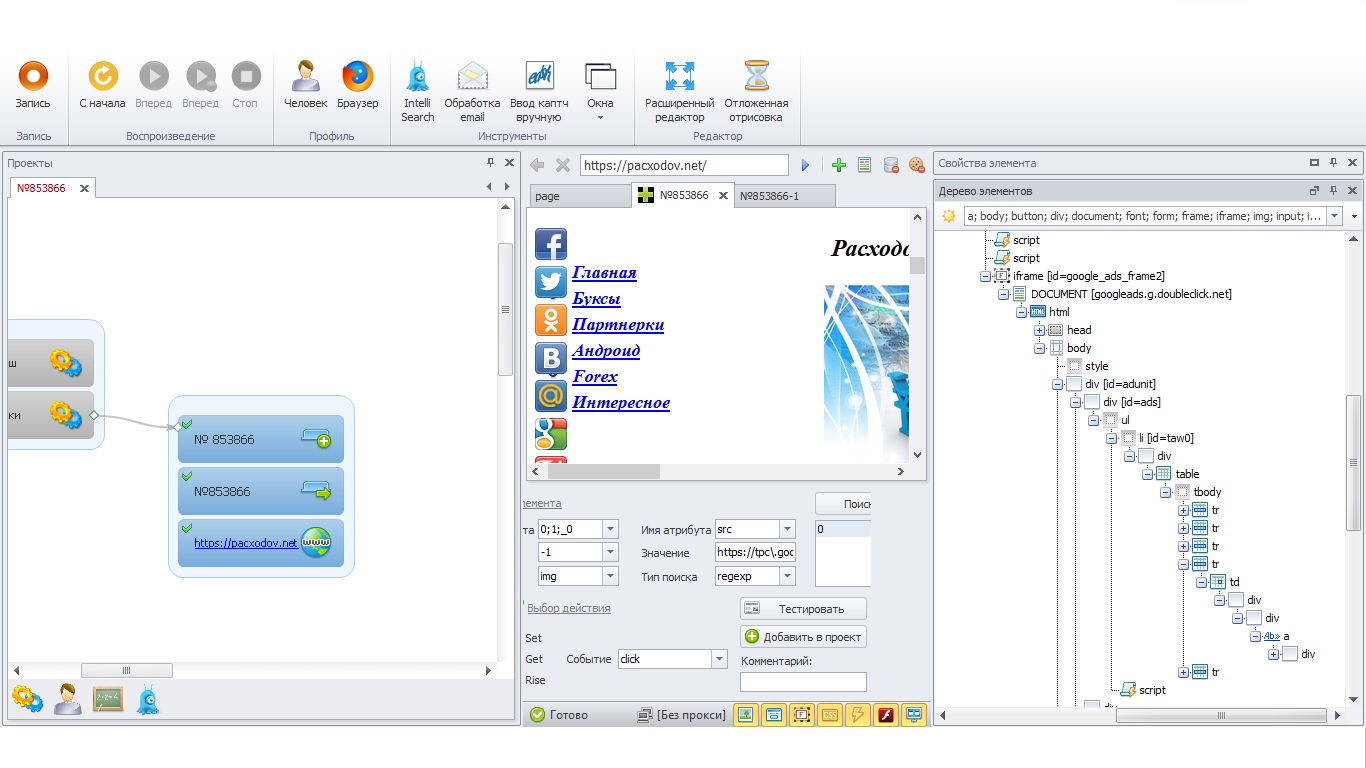Click the sun highlight icon in element tree
This screenshot has height=768, width=1366.
(x=949, y=215)
